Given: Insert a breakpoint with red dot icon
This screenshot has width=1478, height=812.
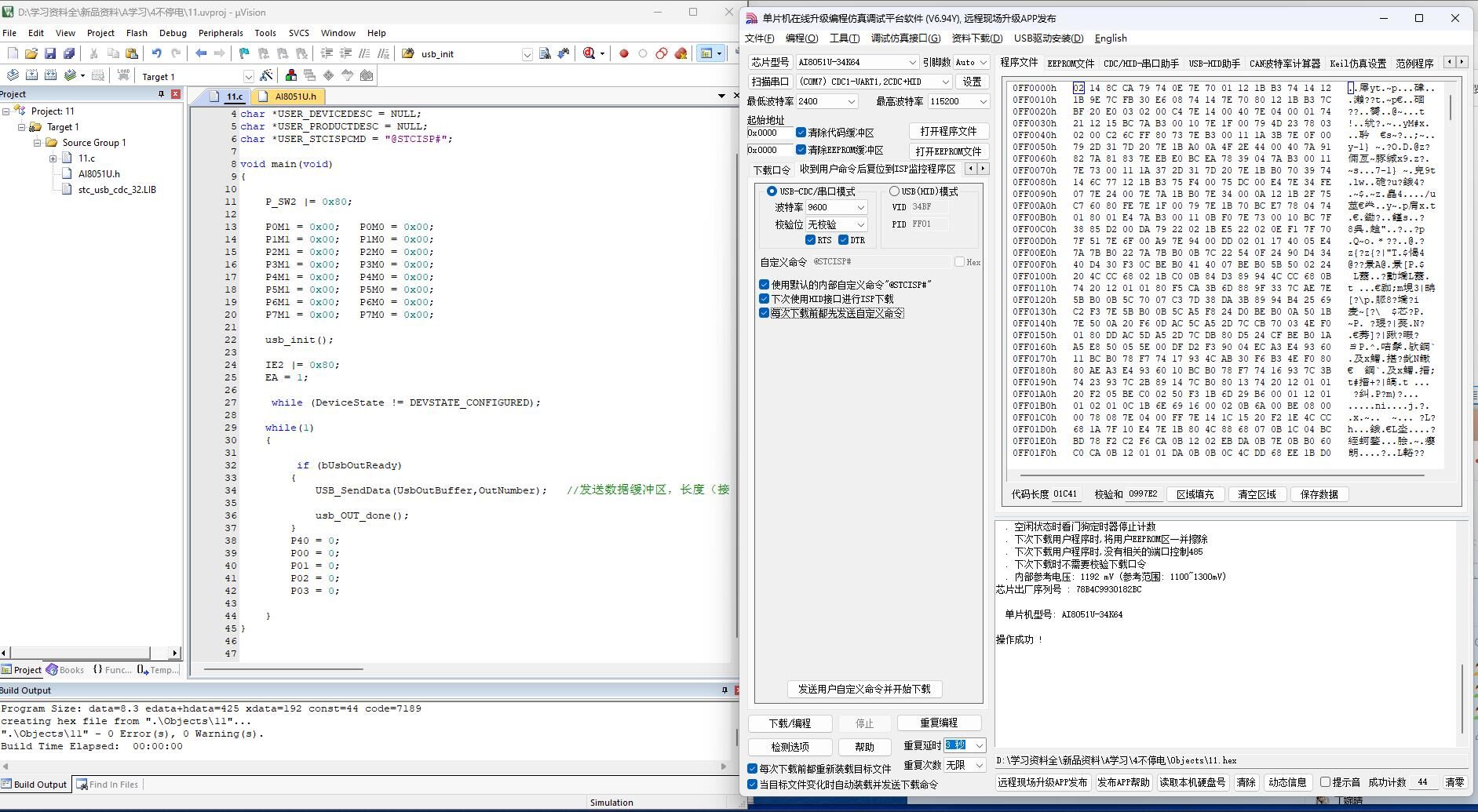Looking at the screenshot, I should point(624,53).
